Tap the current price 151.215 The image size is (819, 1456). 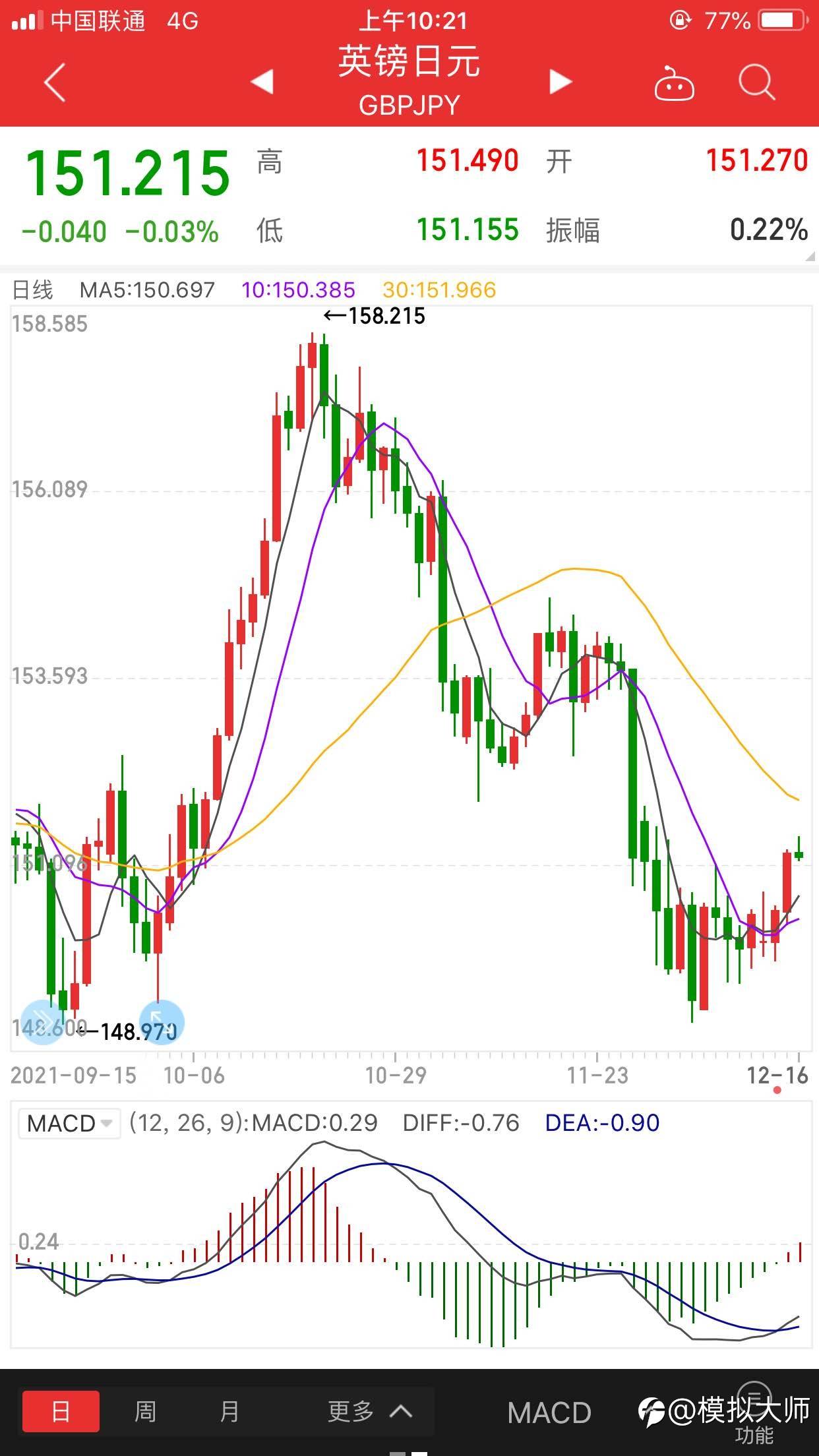coord(127,173)
